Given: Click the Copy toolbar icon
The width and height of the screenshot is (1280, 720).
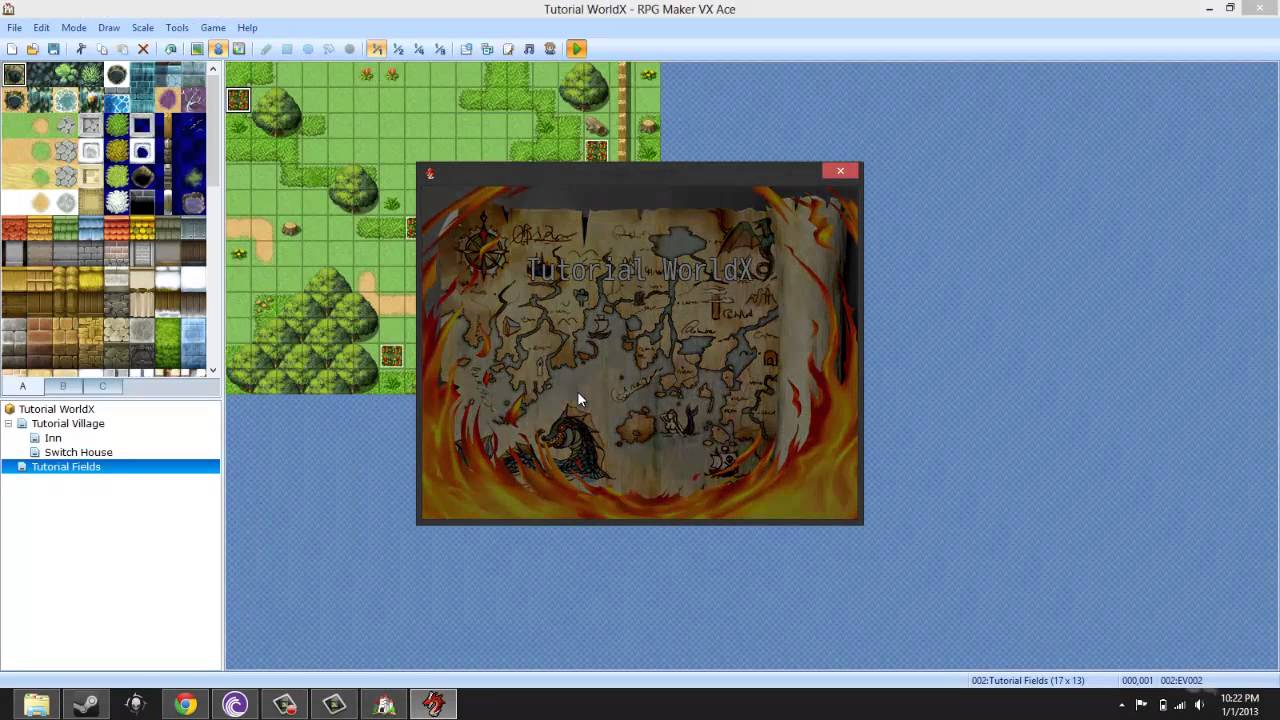Looking at the screenshot, I should coord(102,49).
